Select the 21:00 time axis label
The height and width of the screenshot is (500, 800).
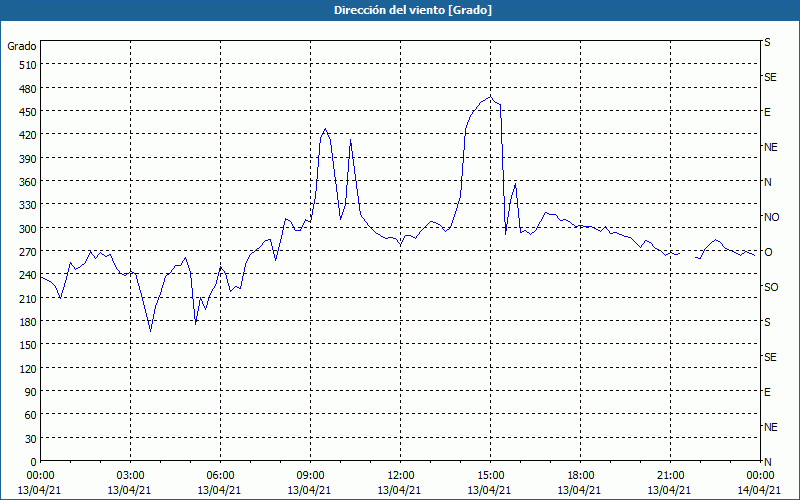pos(670,475)
